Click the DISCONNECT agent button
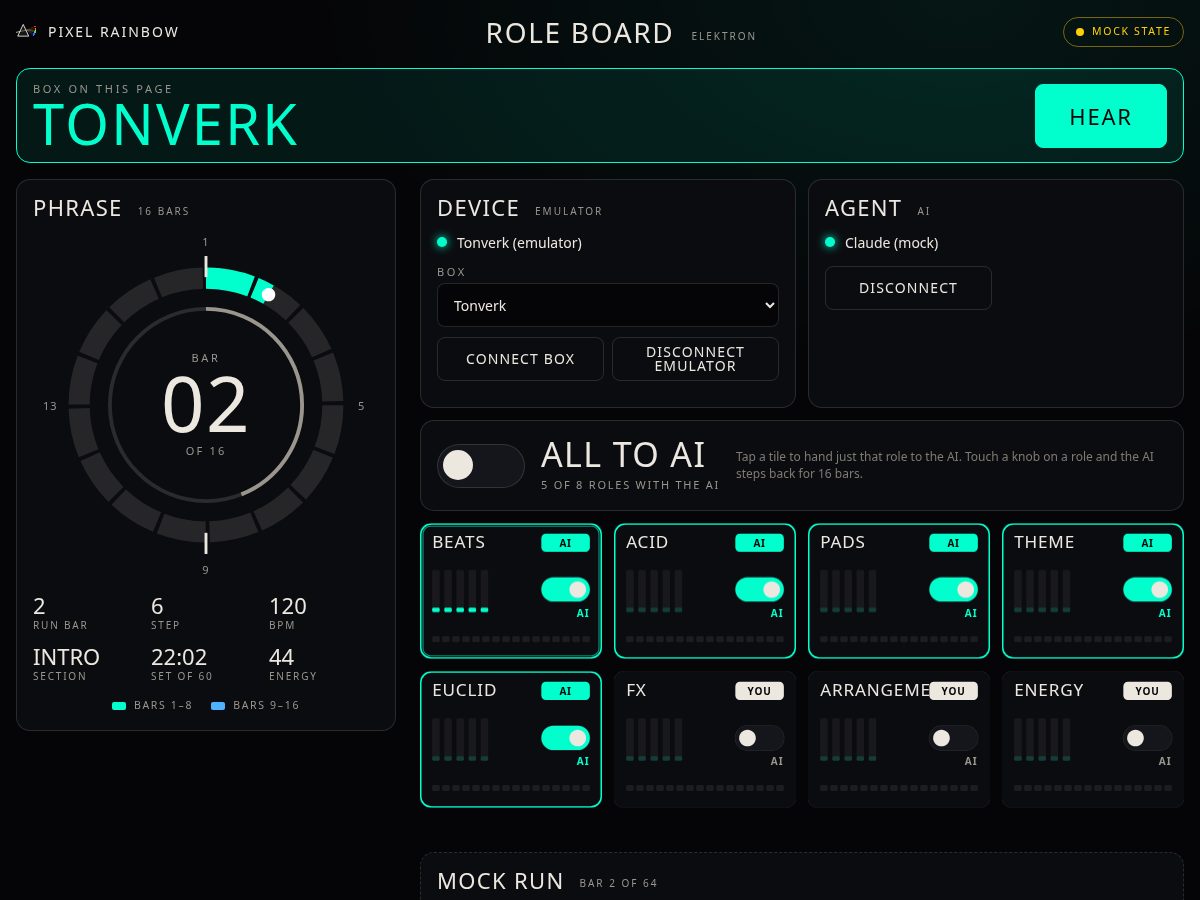1200x900 pixels. 908,288
